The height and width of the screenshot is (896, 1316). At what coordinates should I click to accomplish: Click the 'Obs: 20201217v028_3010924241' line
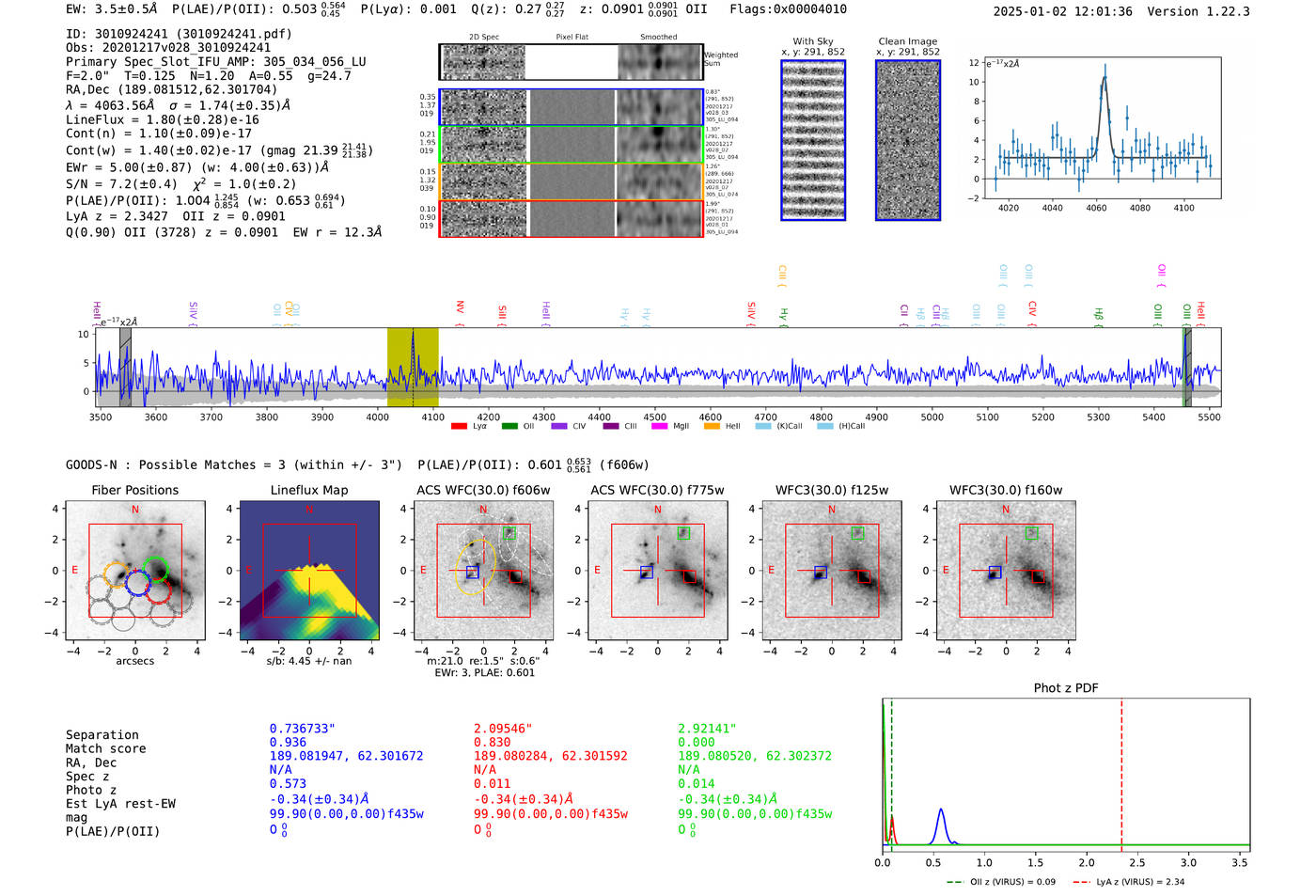168,48
